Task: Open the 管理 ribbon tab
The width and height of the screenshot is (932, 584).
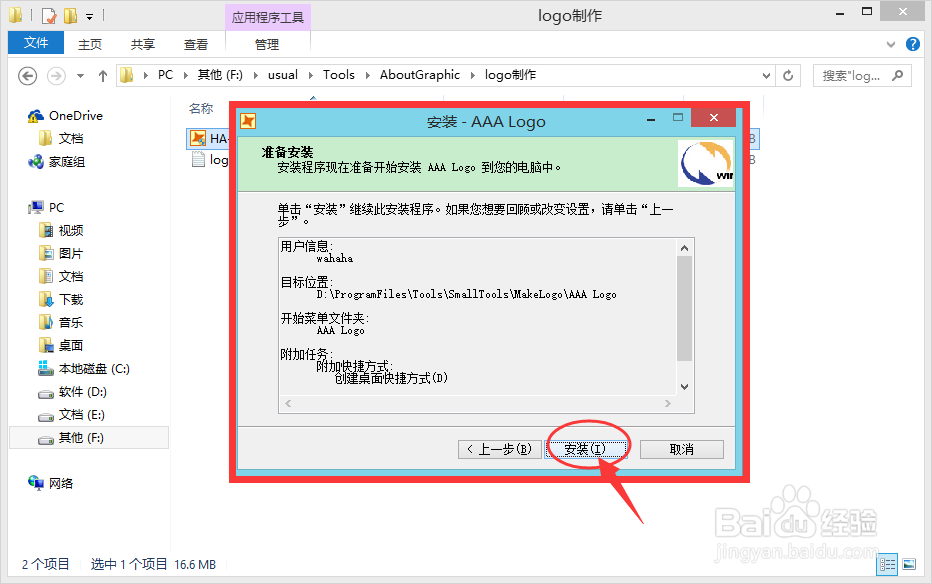Action: coord(267,45)
